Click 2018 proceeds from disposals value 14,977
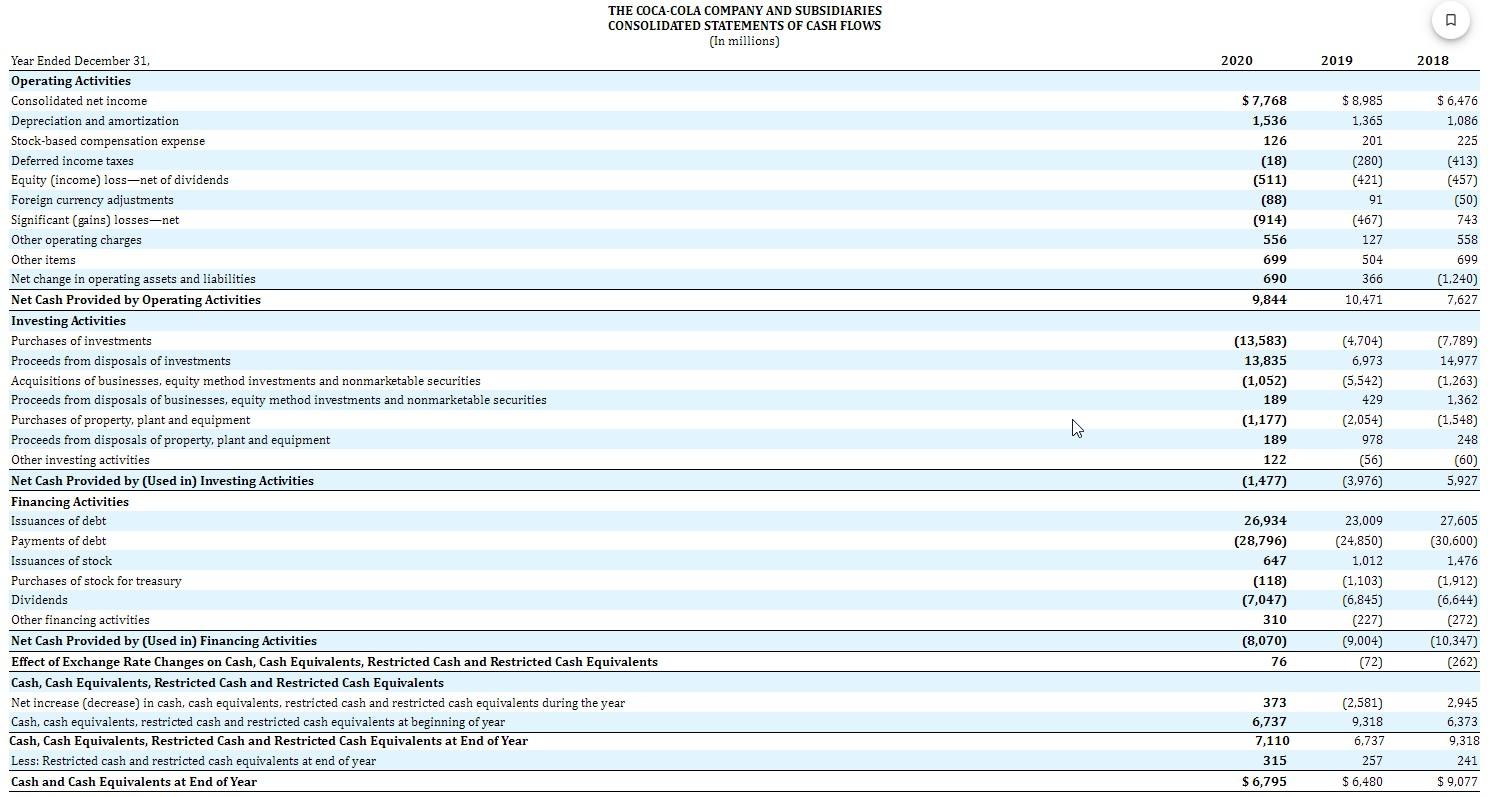This screenshot has width=1488, height=797. (x=1458, y=361)
